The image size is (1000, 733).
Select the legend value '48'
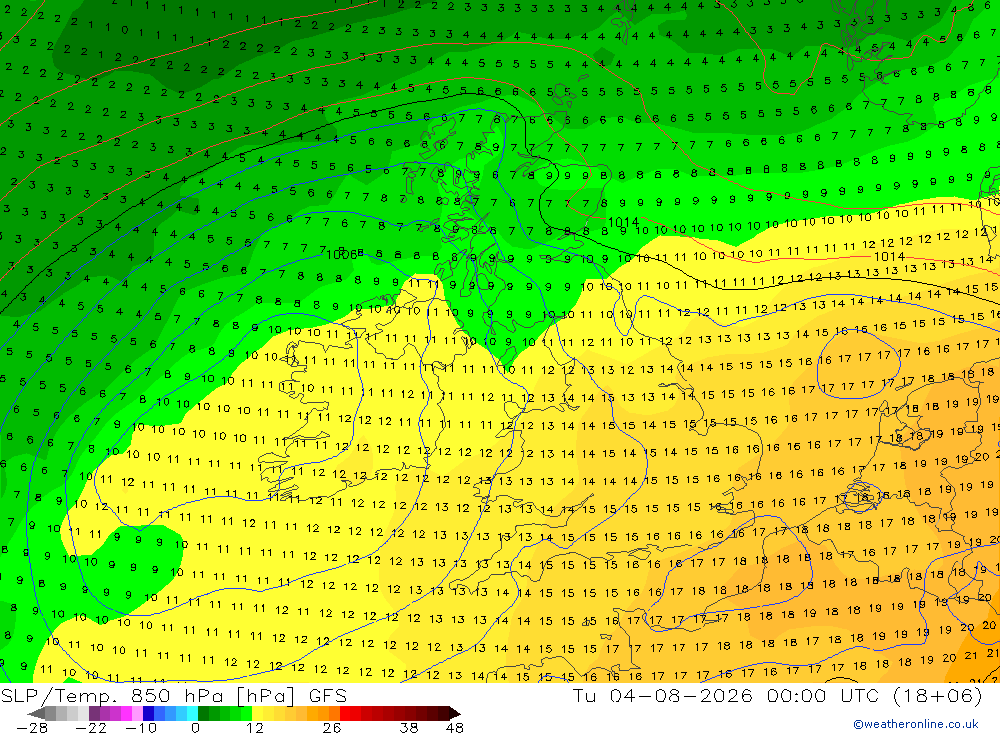455,728
